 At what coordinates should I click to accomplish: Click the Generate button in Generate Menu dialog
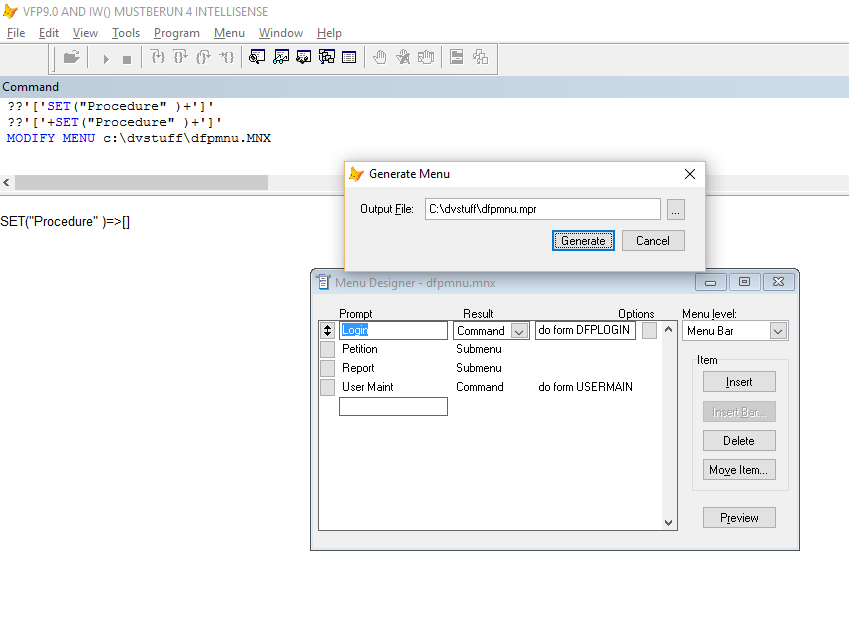click(583, 240)
